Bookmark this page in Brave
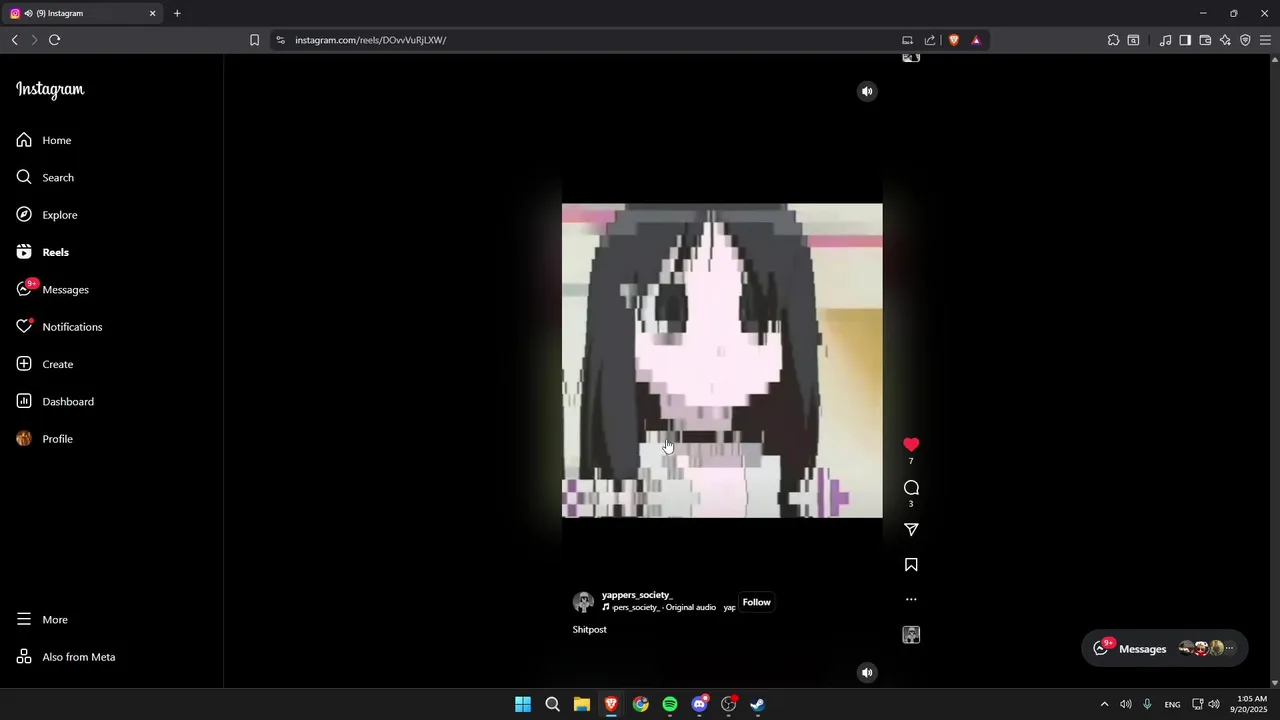 pyautogui.click(x=254, y=40)
